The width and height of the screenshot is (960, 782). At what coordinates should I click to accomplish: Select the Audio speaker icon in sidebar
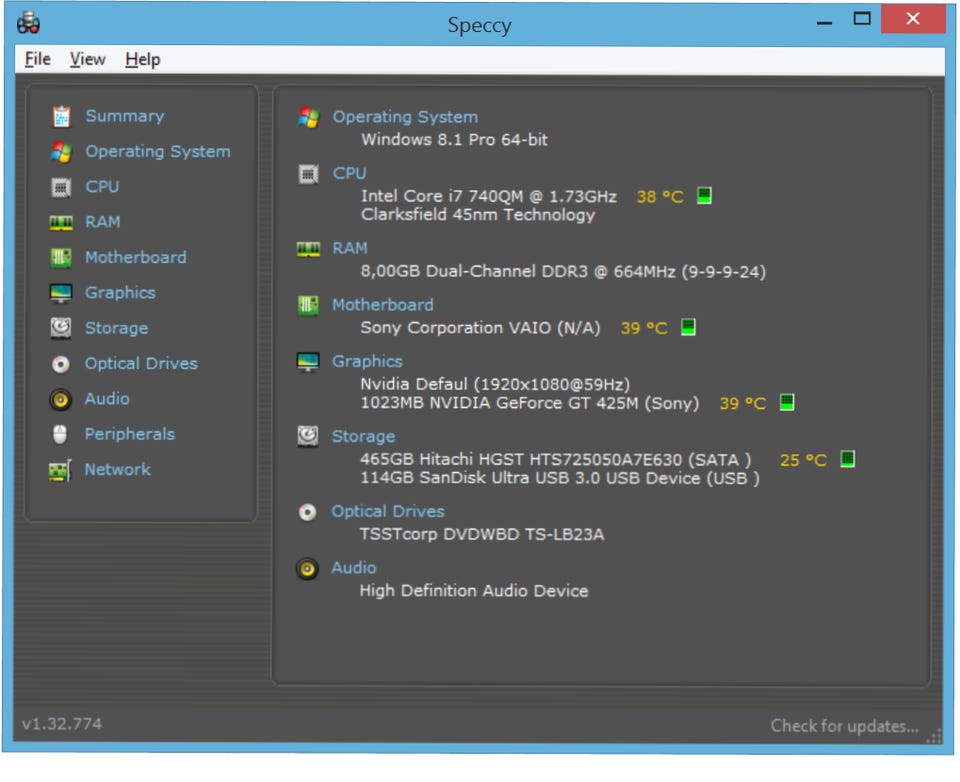61,400
